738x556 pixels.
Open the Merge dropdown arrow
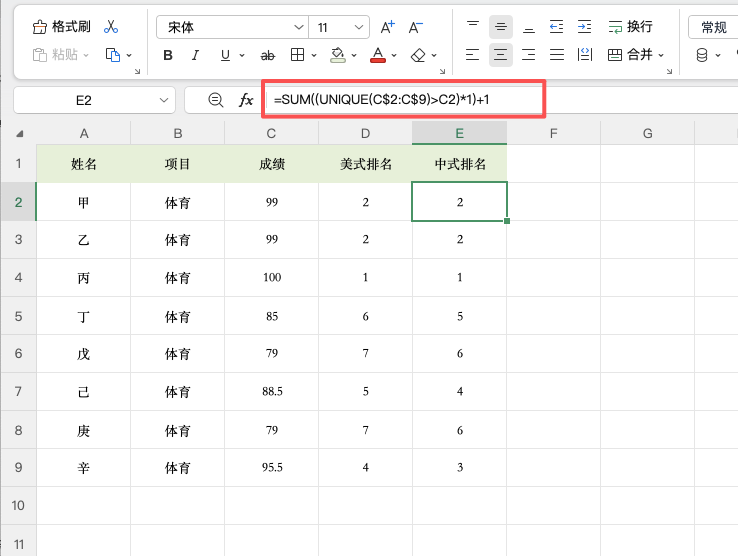[661, 56]
